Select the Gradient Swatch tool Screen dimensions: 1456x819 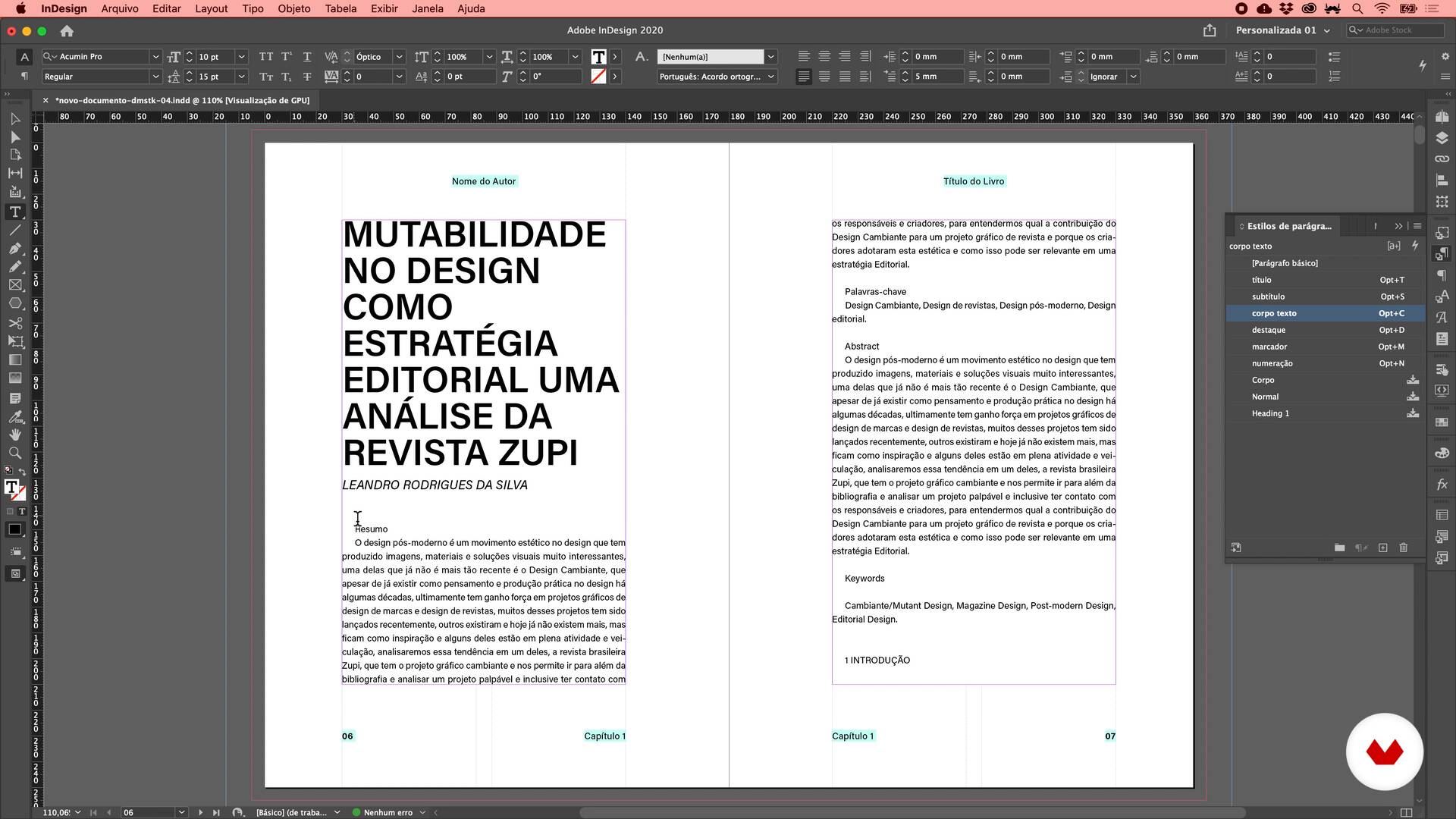point(15,360)
